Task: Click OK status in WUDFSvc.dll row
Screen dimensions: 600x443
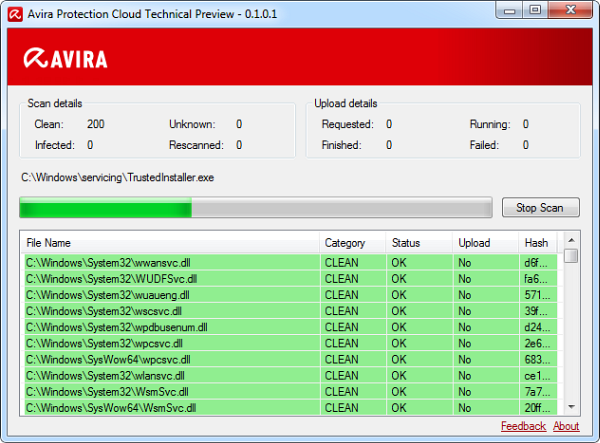Action: coord(399,279)
